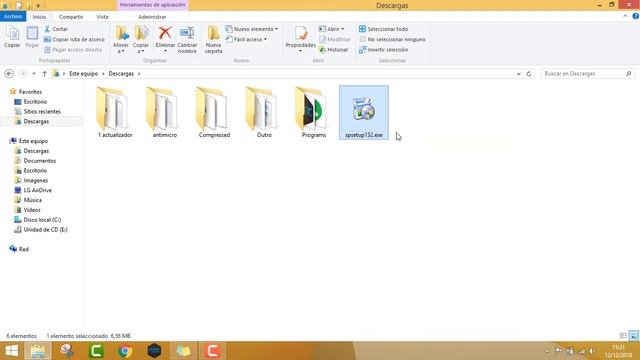Open the help question mark icon
Image resolution: width=640 pixels, height=360 pixels.
pyautogui.click(x=636, y=16)
